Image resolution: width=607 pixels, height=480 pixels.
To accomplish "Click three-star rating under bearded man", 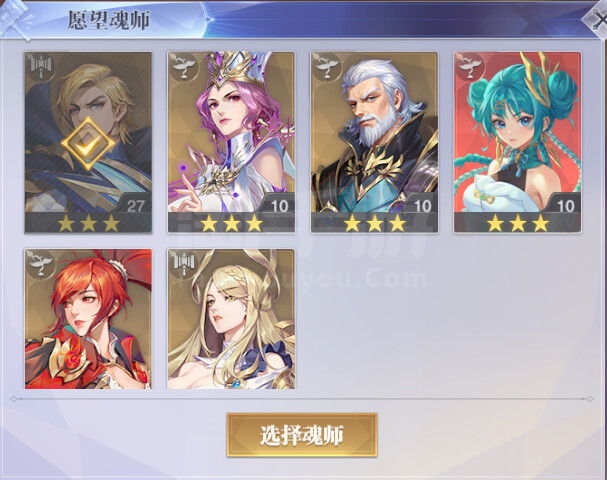I will [375, 223].
